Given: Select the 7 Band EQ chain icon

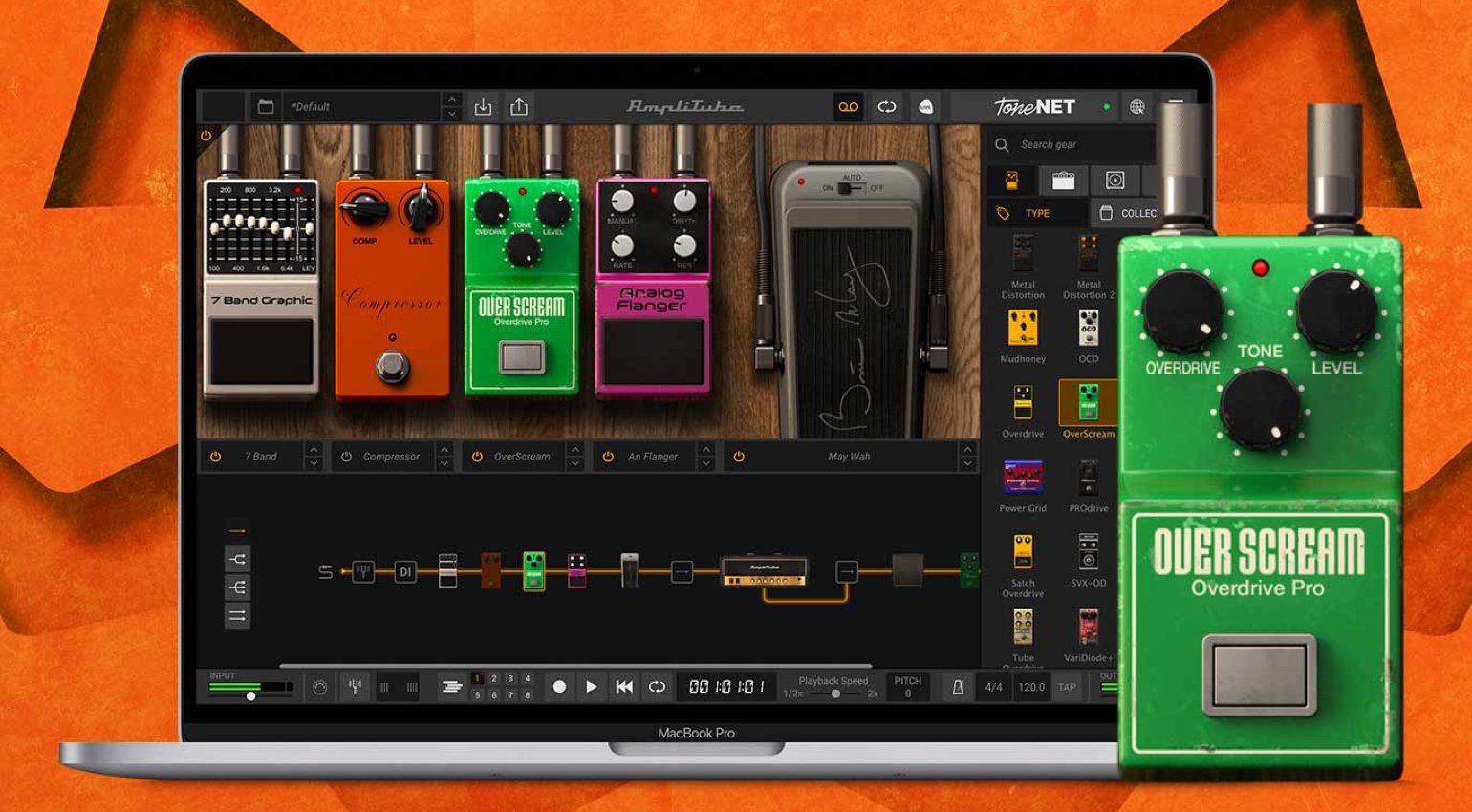Looking at the screenshot, I should click(447, 570).
